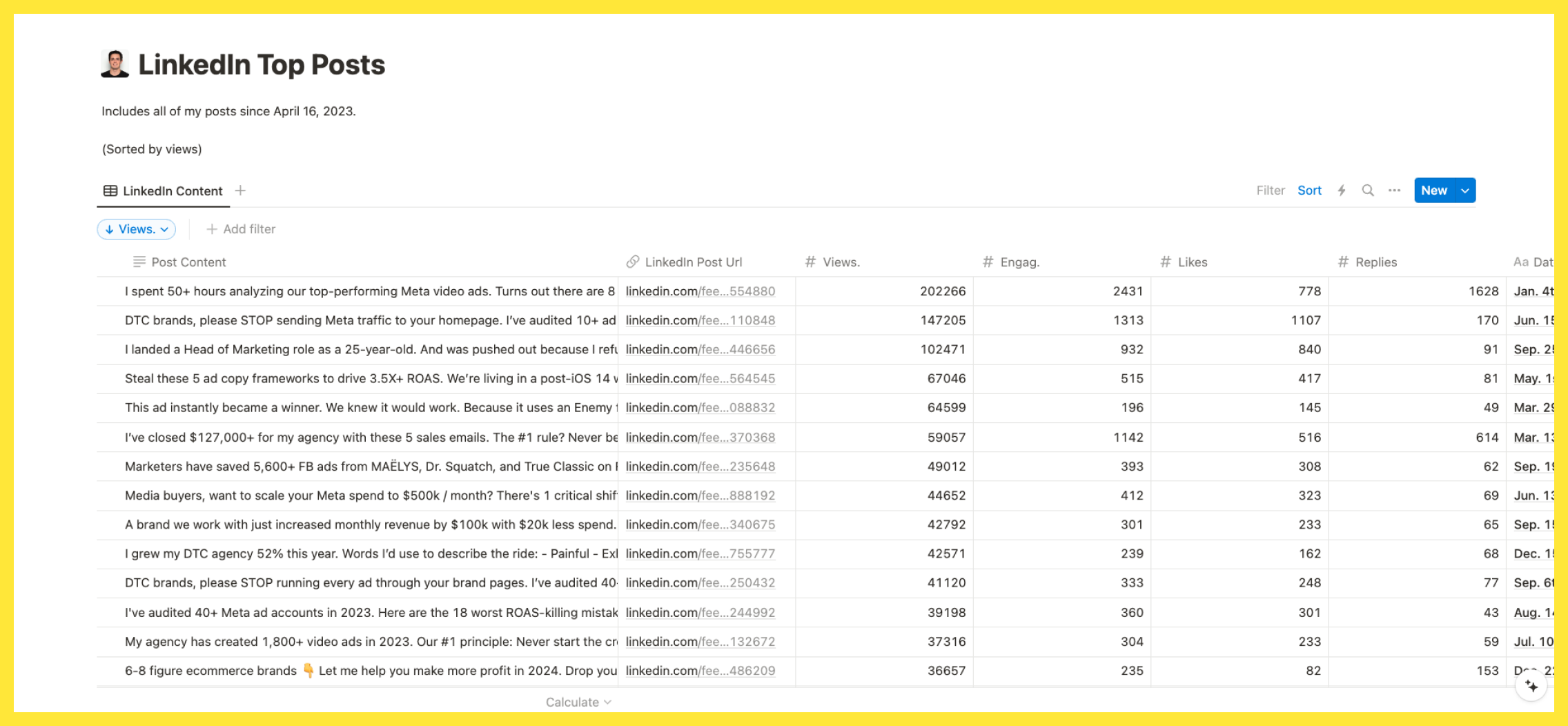
Task: Open the linkedin.com link ending 132672
Action: 700,642
